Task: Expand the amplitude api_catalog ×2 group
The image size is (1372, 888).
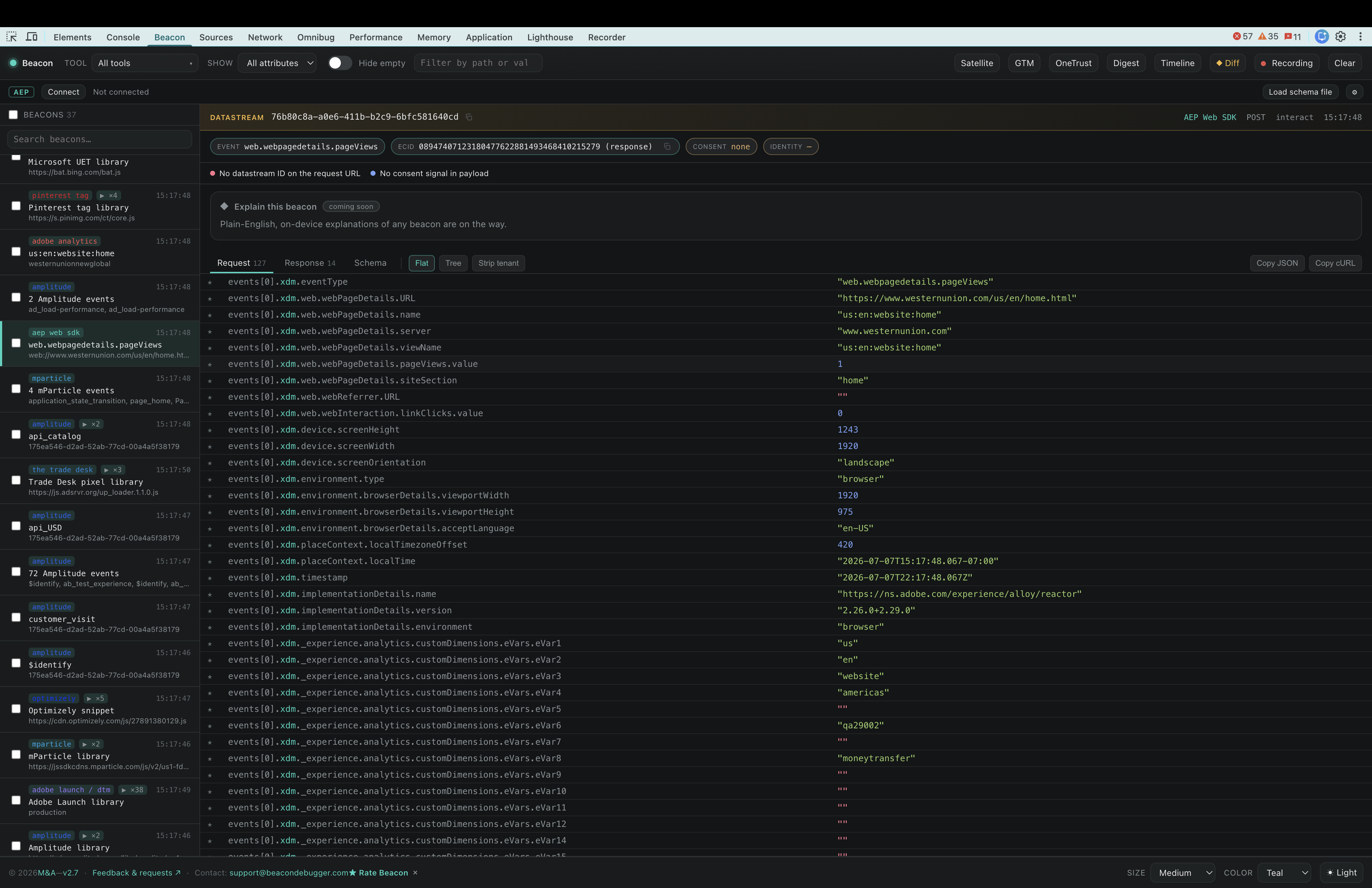Action: (91, 424)
